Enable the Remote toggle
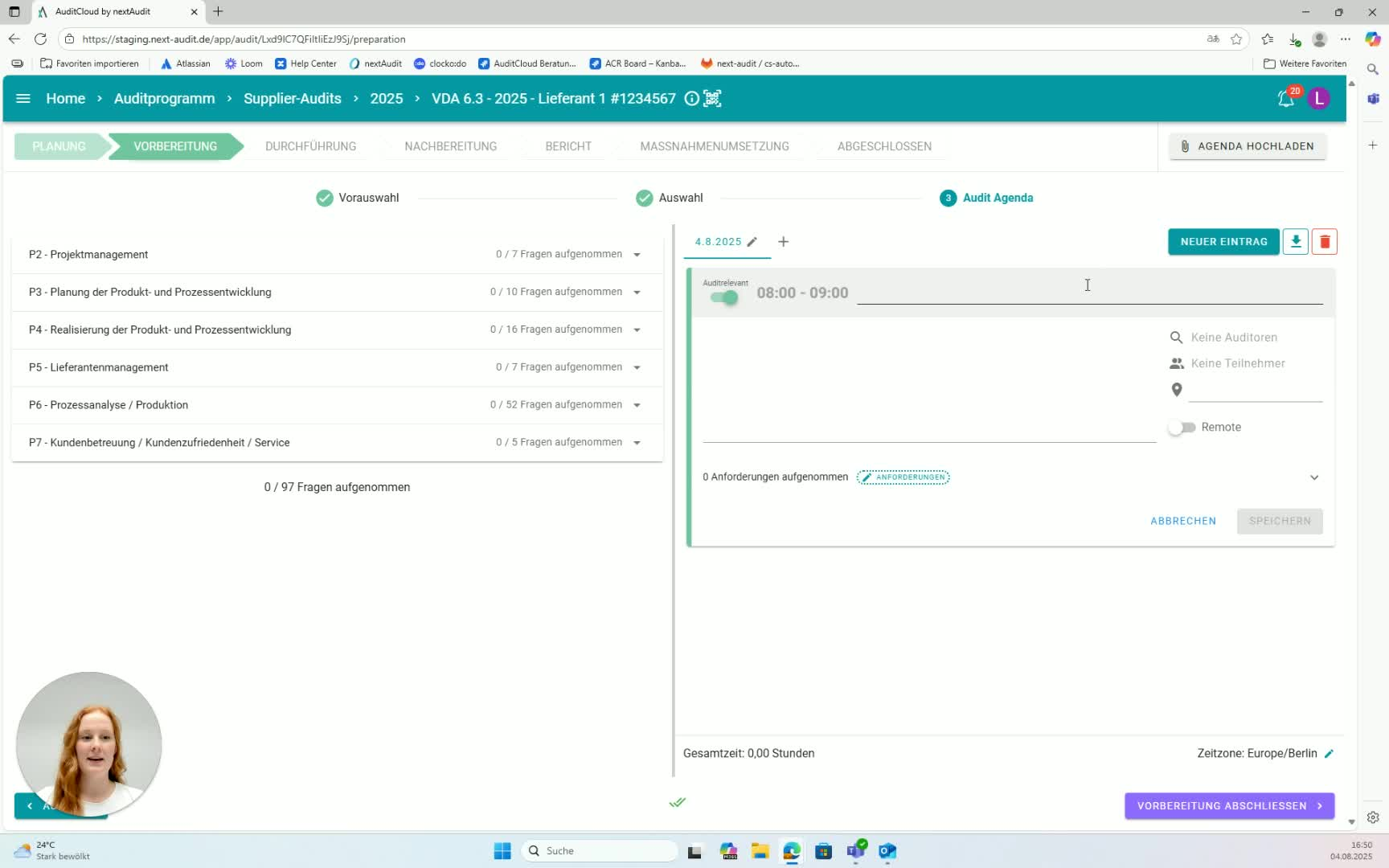1389x868 pixels. [1182, 428]
